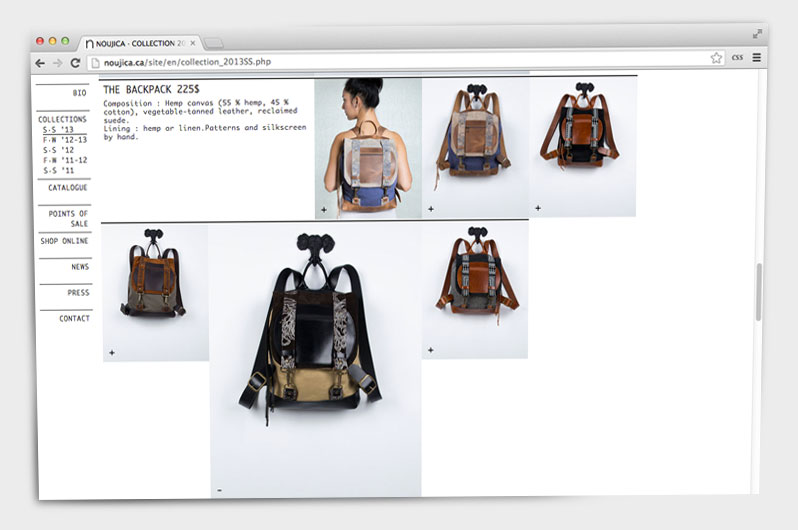Open the CONTACT page
This screenshot has height=530, width=798.
click(x=74, y=319)
